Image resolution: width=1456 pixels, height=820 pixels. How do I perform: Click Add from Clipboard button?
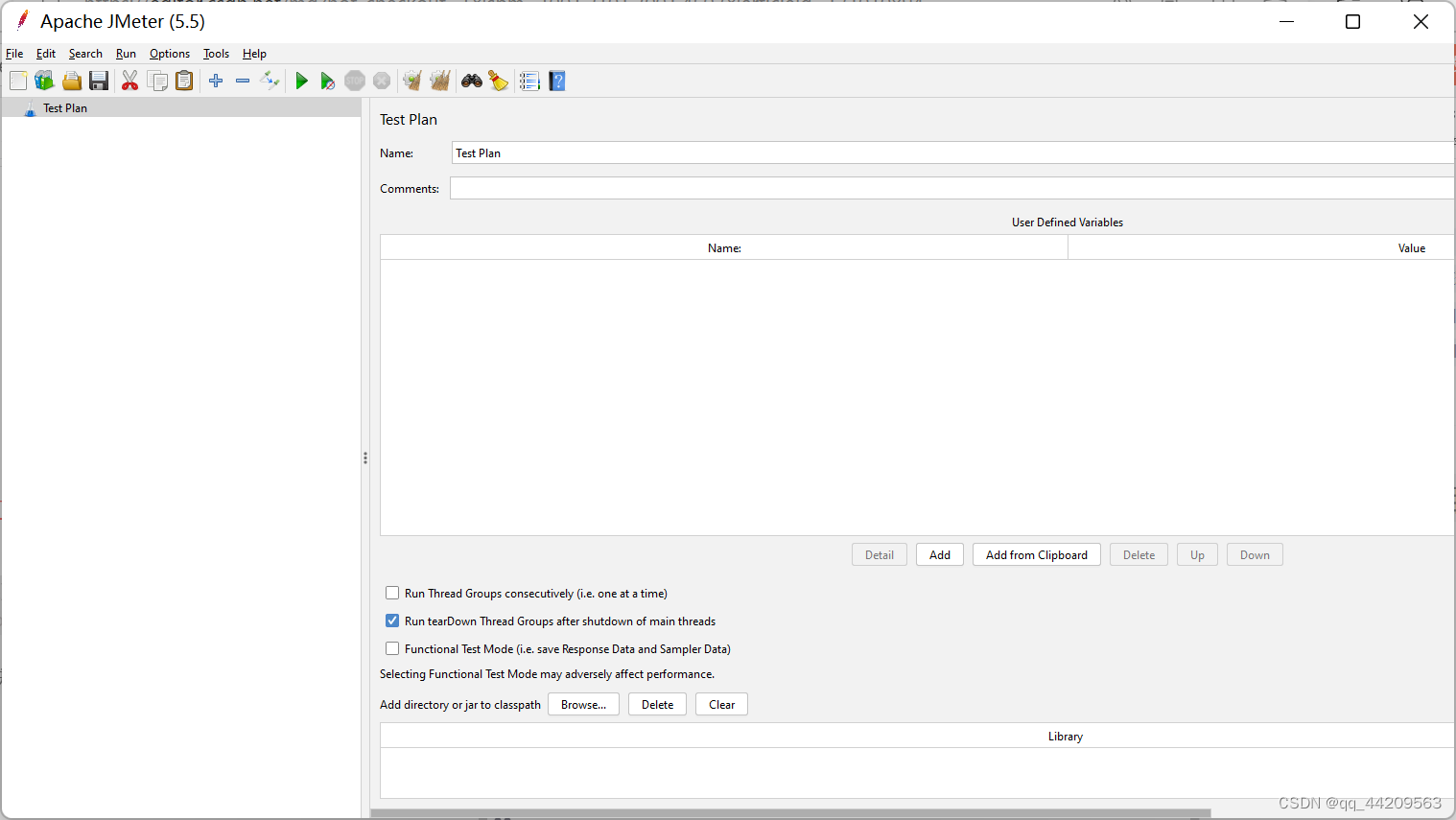click(1037, 555)
